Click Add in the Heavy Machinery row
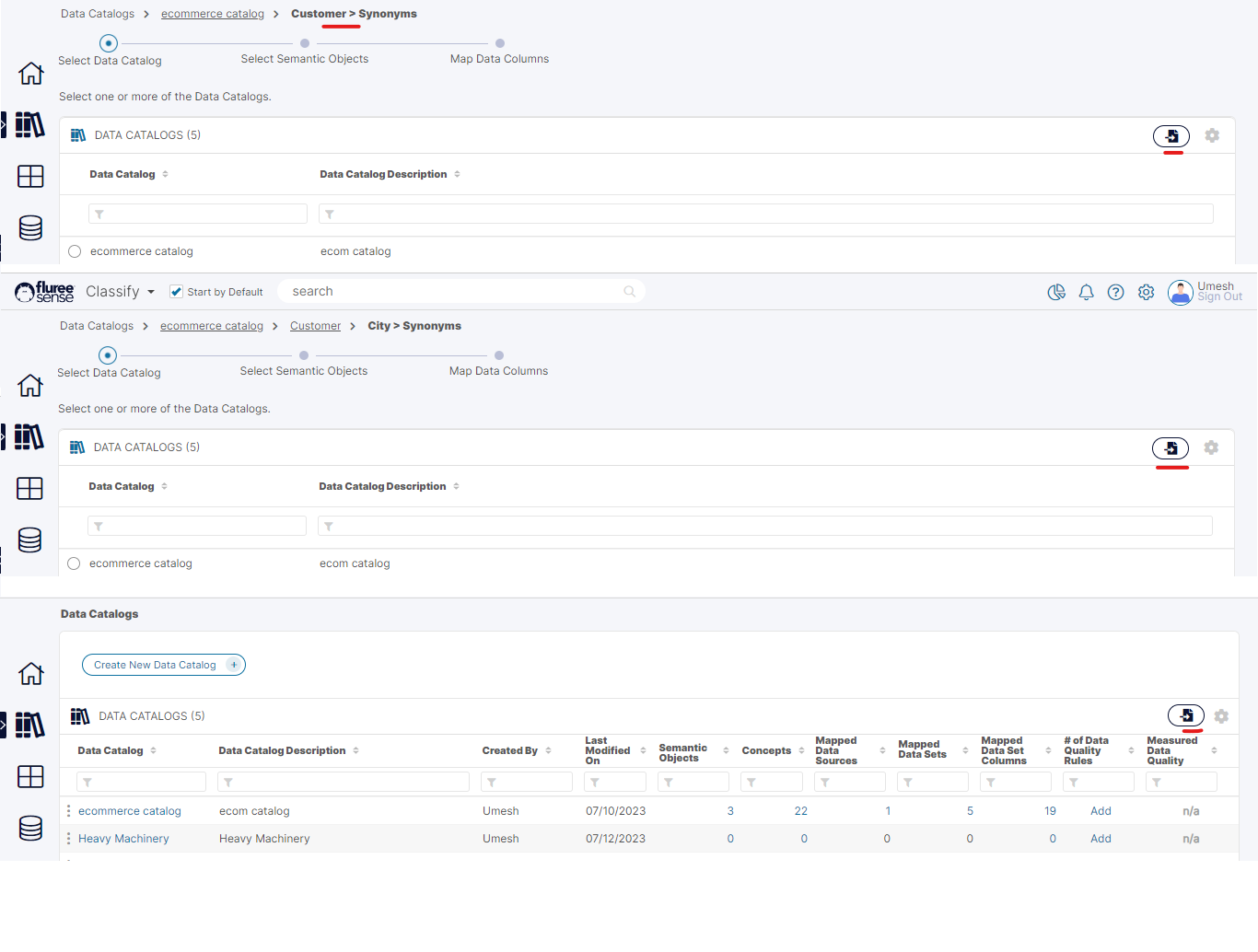The width and height of the screenshot is (1258, 952). pos(1101,839)
